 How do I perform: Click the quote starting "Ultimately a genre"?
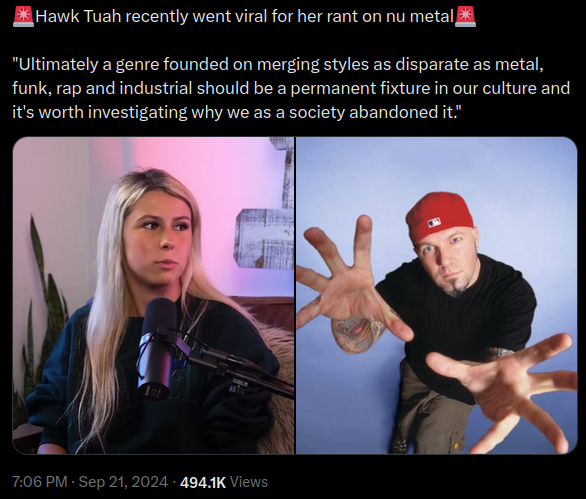click(291, 88)
